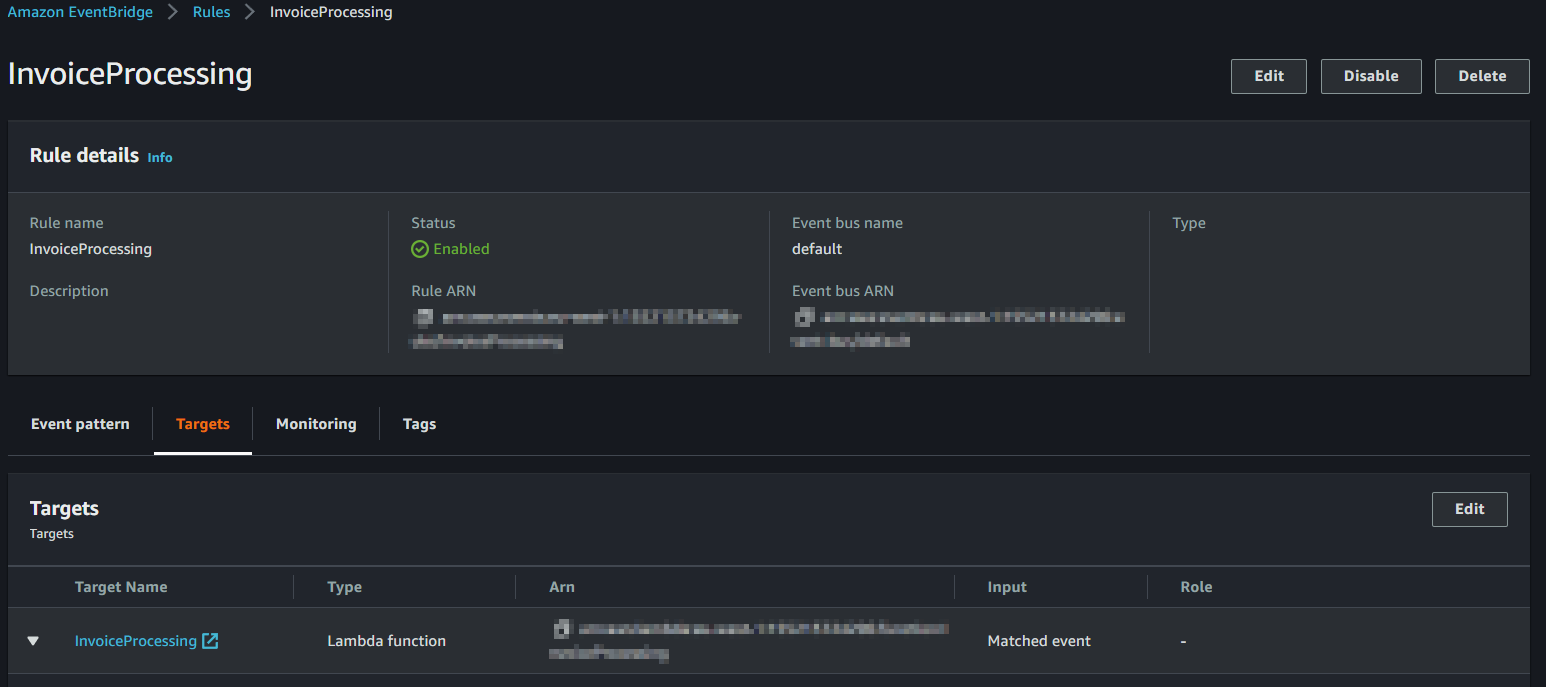Click the Arn column header
The width and height of the screenshot is (1546, 687).
pyautogui.click(x=562, y=587)
